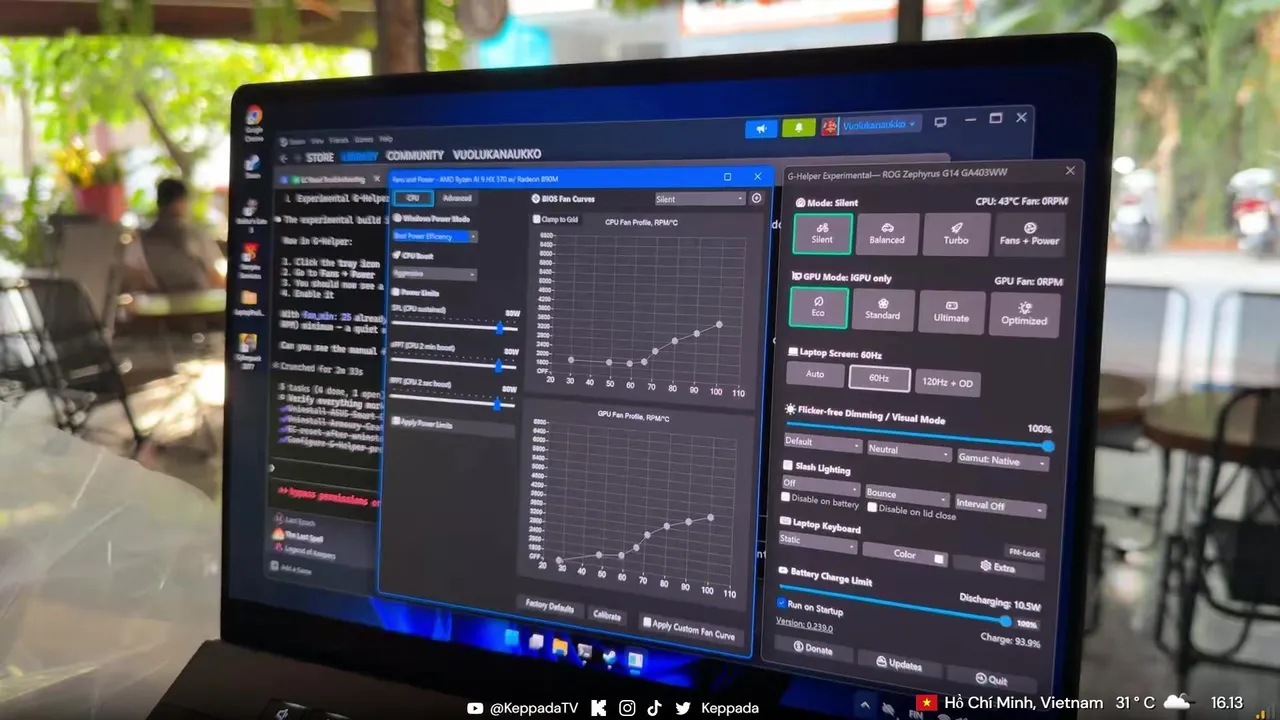
Task: Choose the Optimized GPU mode
Action: [x=1024, y=314]
